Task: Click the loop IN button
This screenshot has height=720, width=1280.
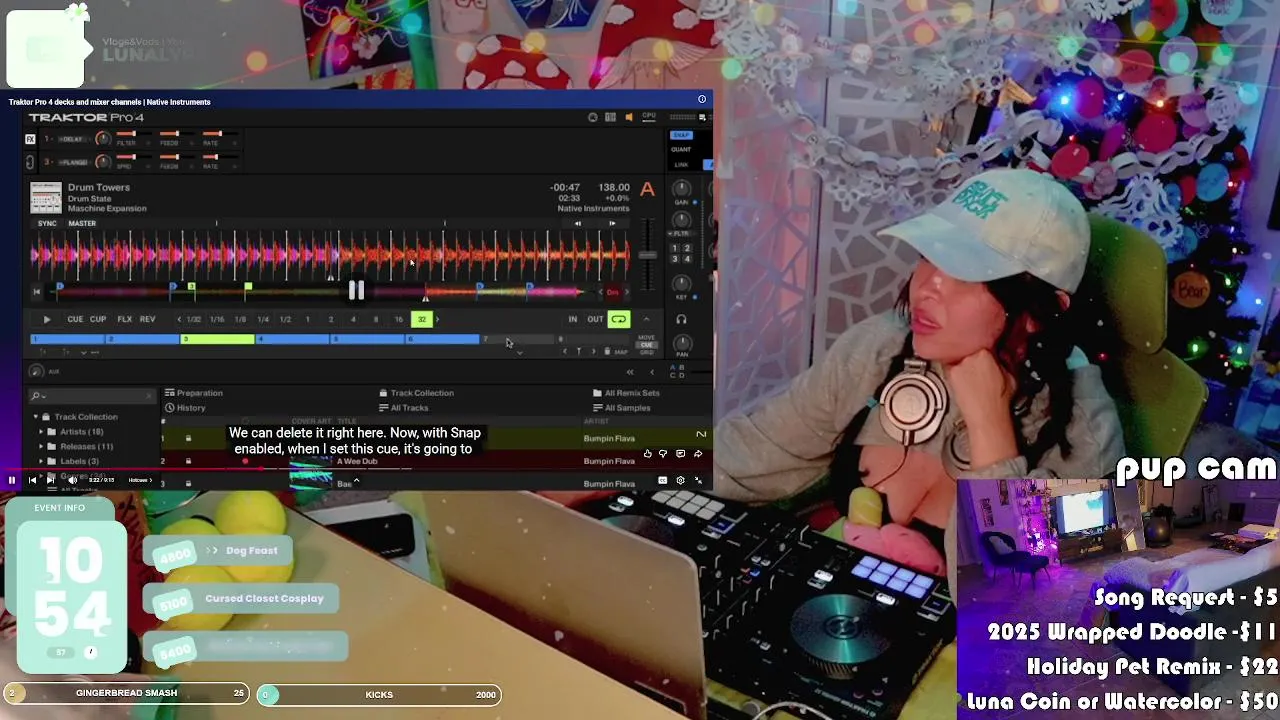Action: click(573, 319)
